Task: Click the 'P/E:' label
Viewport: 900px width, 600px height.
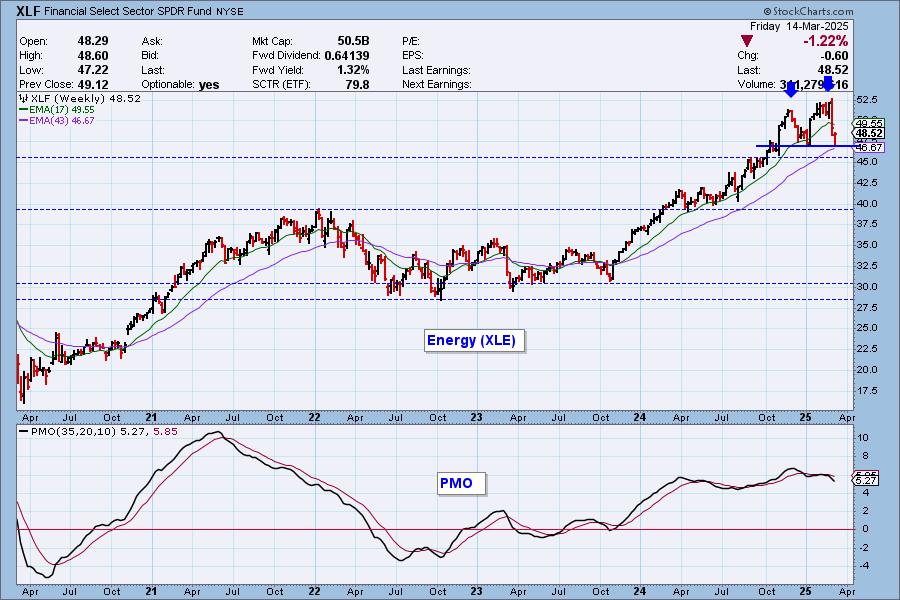Action: 411,41
